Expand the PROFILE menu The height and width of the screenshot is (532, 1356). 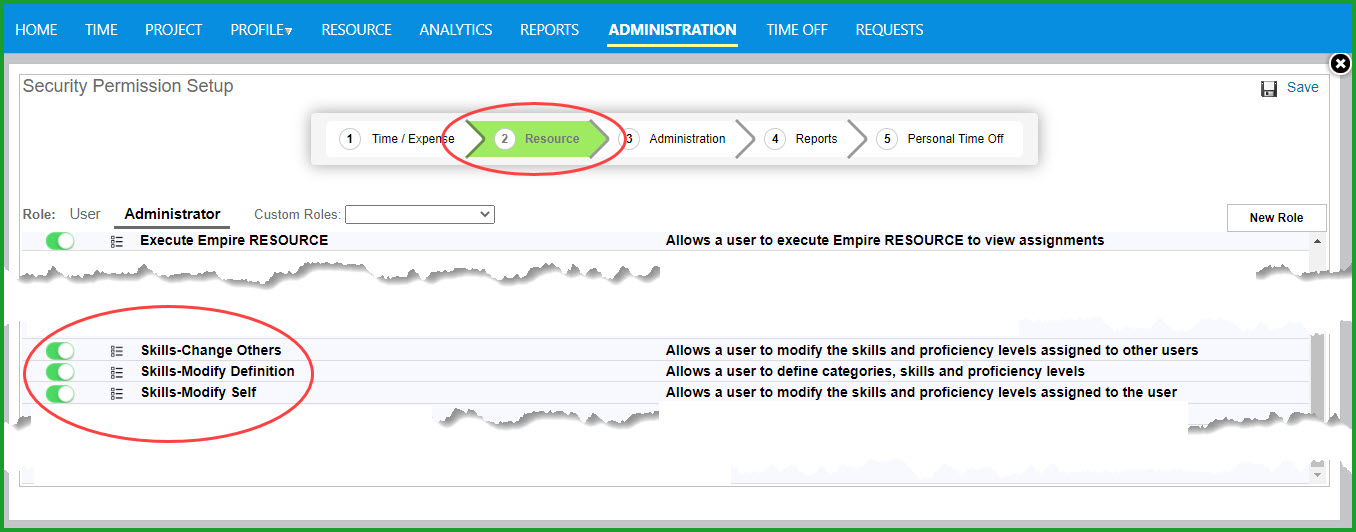pyautogui.click(x=261, y=30)
